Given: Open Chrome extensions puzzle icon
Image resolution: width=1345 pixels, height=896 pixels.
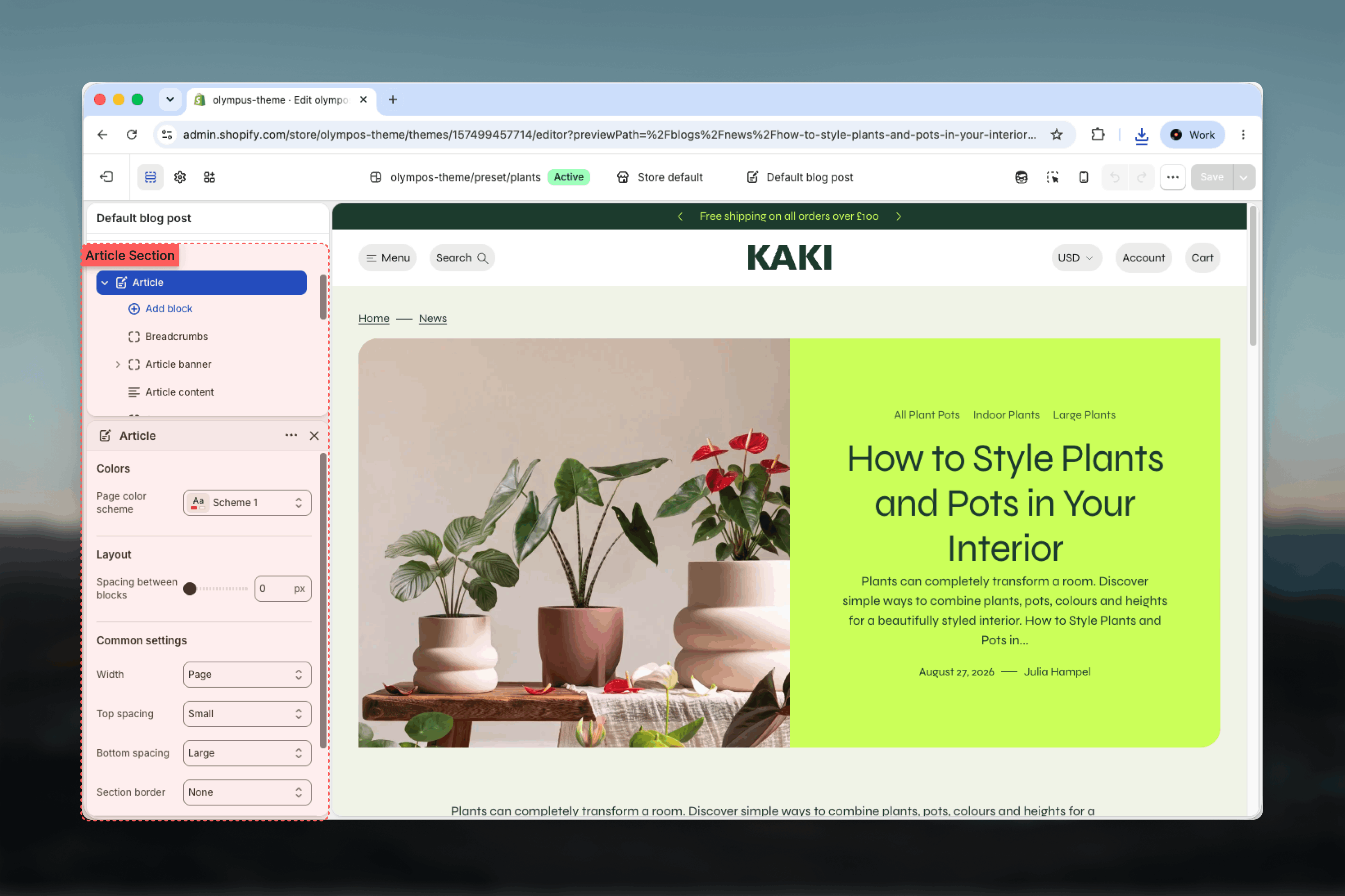Looking at the screenshot, I should point(1097,134).
